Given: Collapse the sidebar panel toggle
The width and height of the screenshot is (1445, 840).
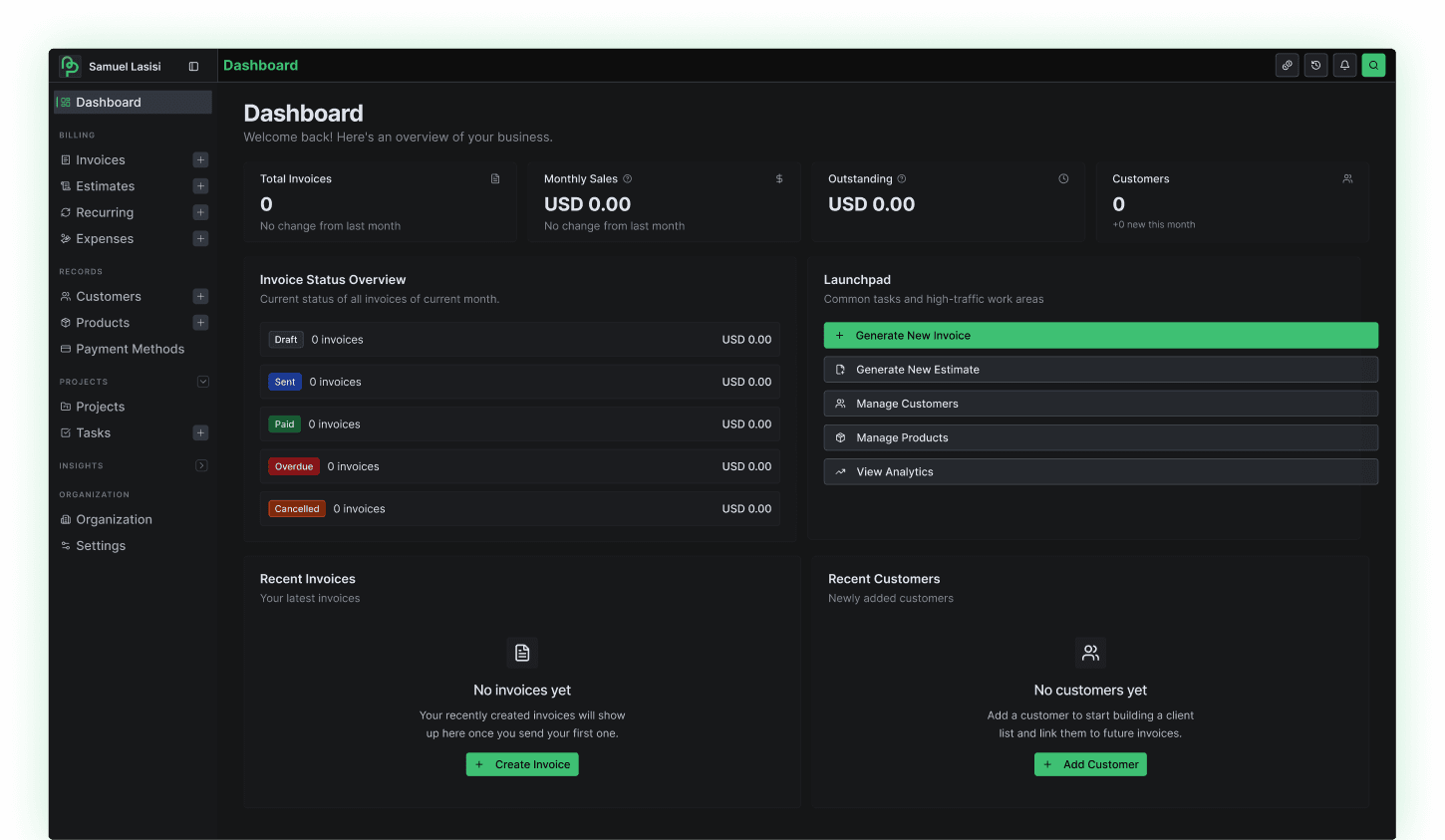Looking at the screenshot, I should [193, 67].
